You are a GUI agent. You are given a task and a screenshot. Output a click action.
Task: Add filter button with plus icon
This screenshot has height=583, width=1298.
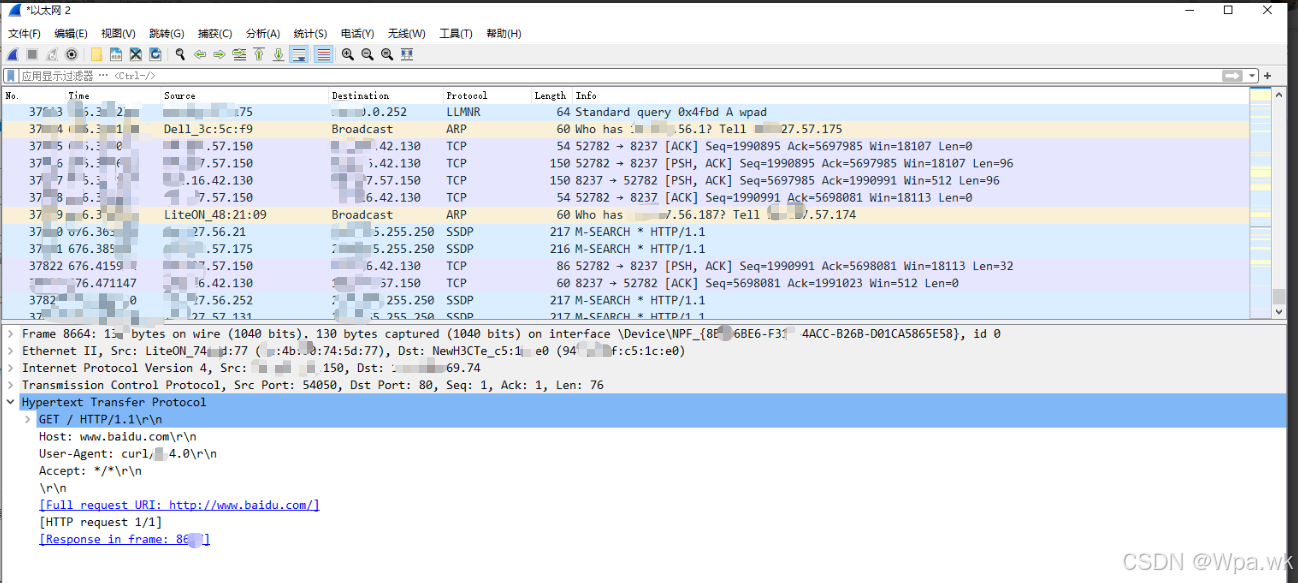coord(1267,76)
